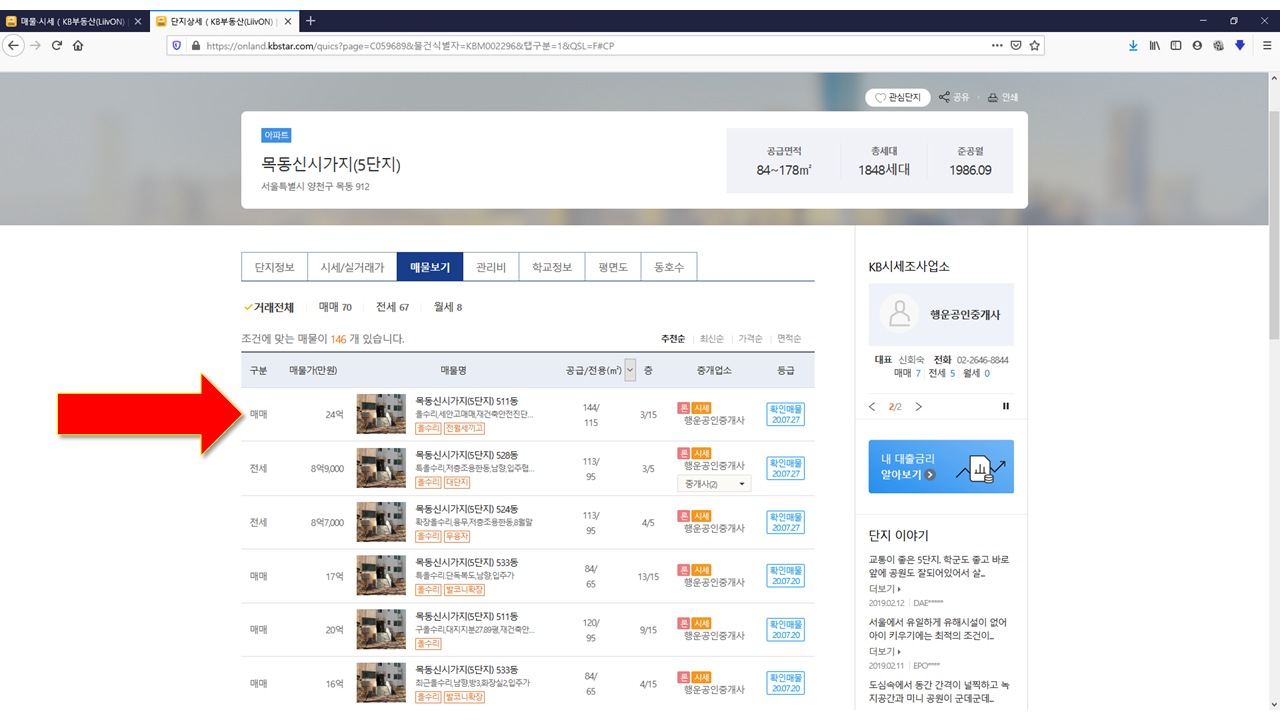
Task: Bookmark this page with the star icon
Action: coord(1035,45)
